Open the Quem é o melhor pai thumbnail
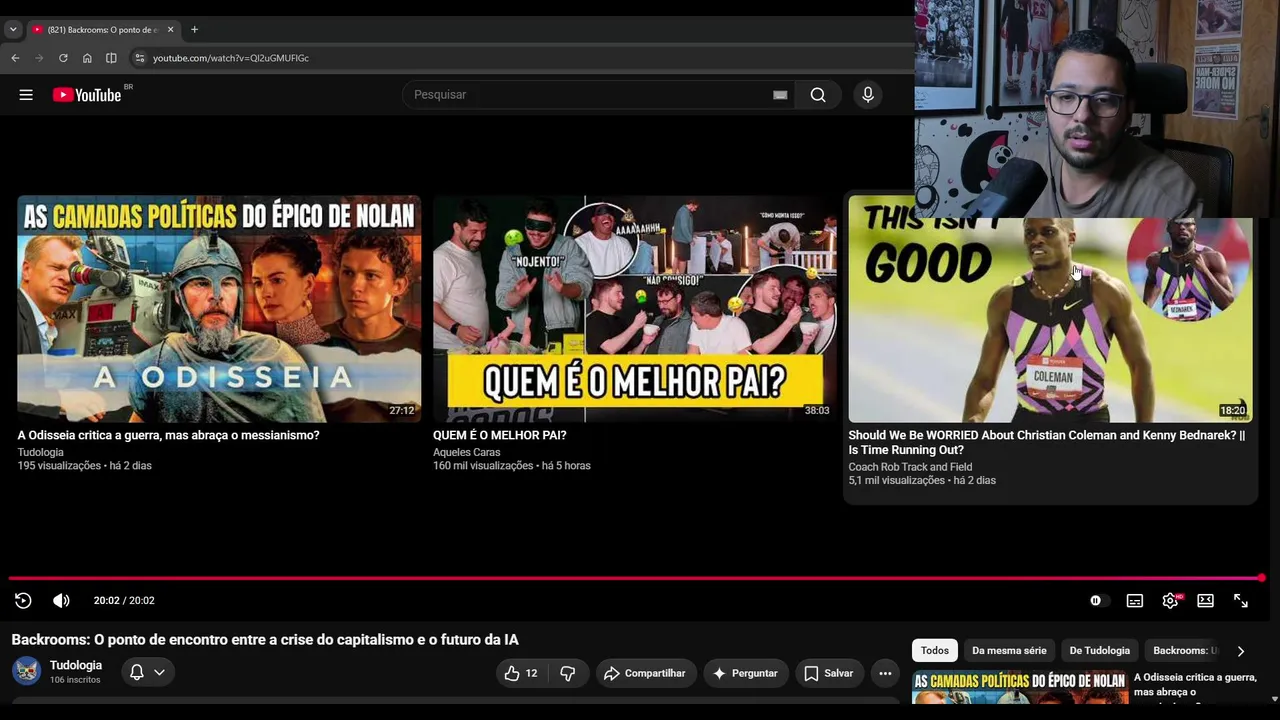This screenshot has height=720, width=1280. (x=635, y=309)
